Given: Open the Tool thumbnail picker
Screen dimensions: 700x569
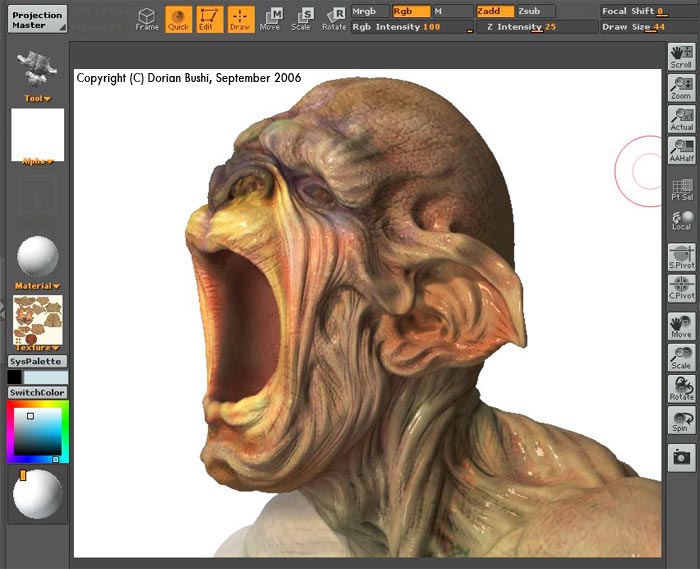Looking at the screenshot, I should click(x=37, y=69).
